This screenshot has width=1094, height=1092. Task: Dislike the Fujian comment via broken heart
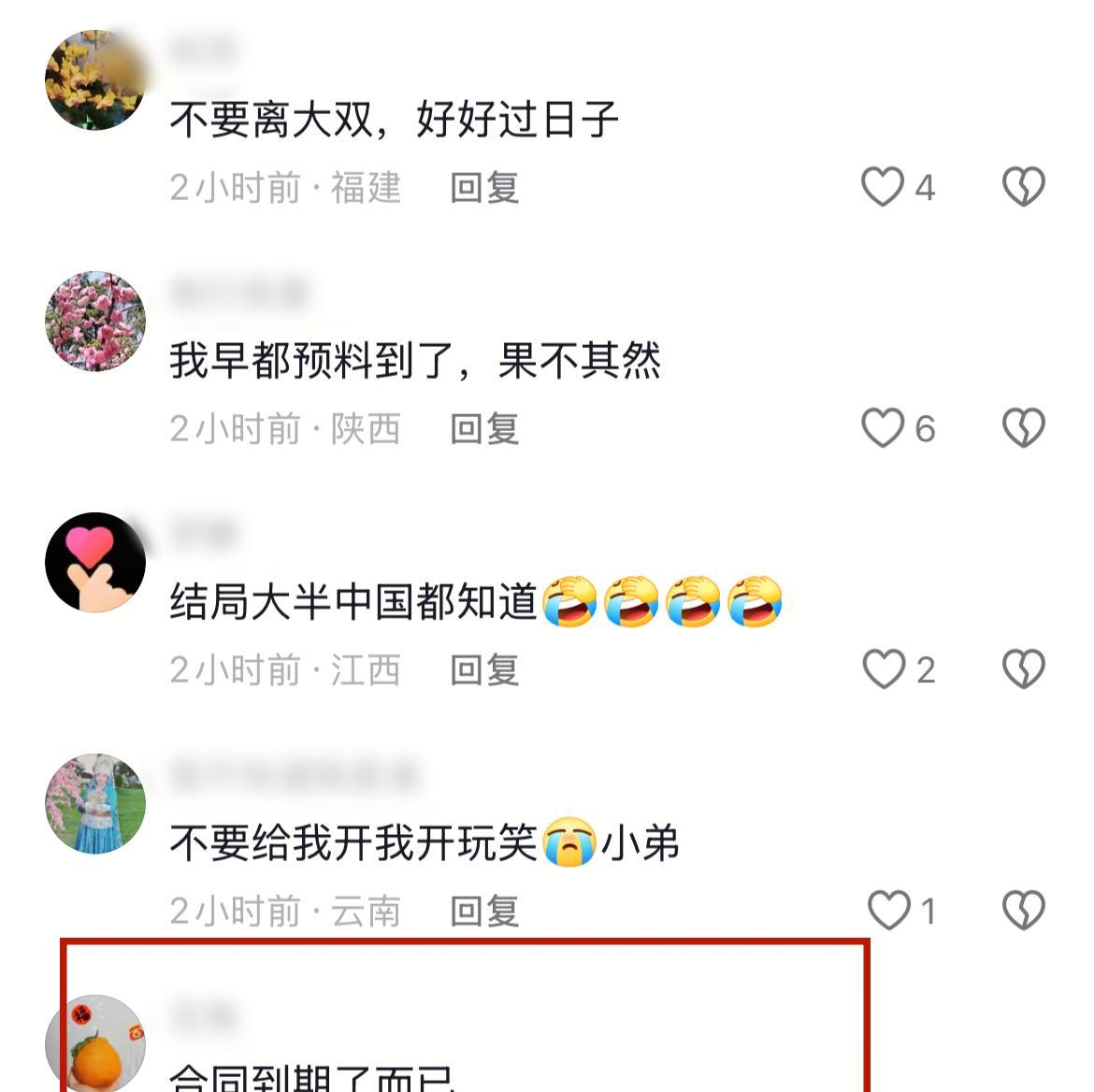[1024, 186]
